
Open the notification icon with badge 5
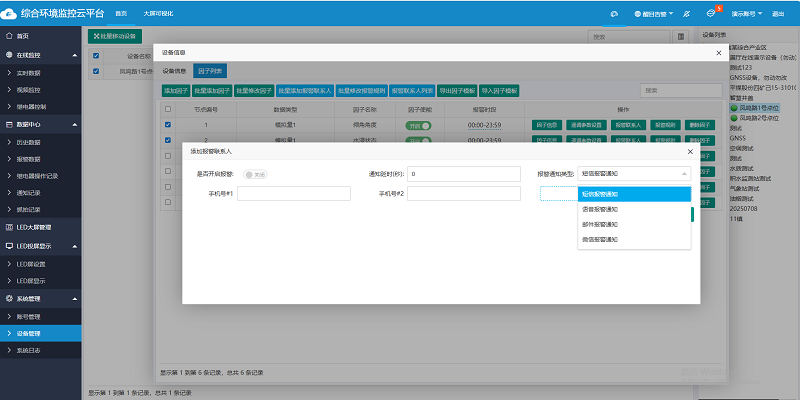[x=711, y=15]
